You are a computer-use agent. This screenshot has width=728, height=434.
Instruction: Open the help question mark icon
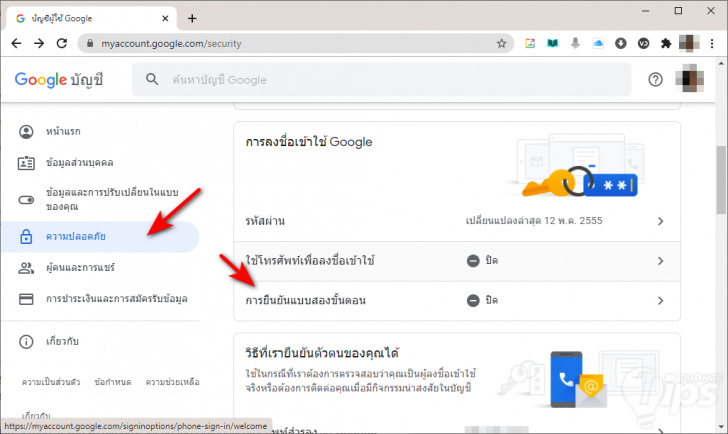[x=656, y=80]
